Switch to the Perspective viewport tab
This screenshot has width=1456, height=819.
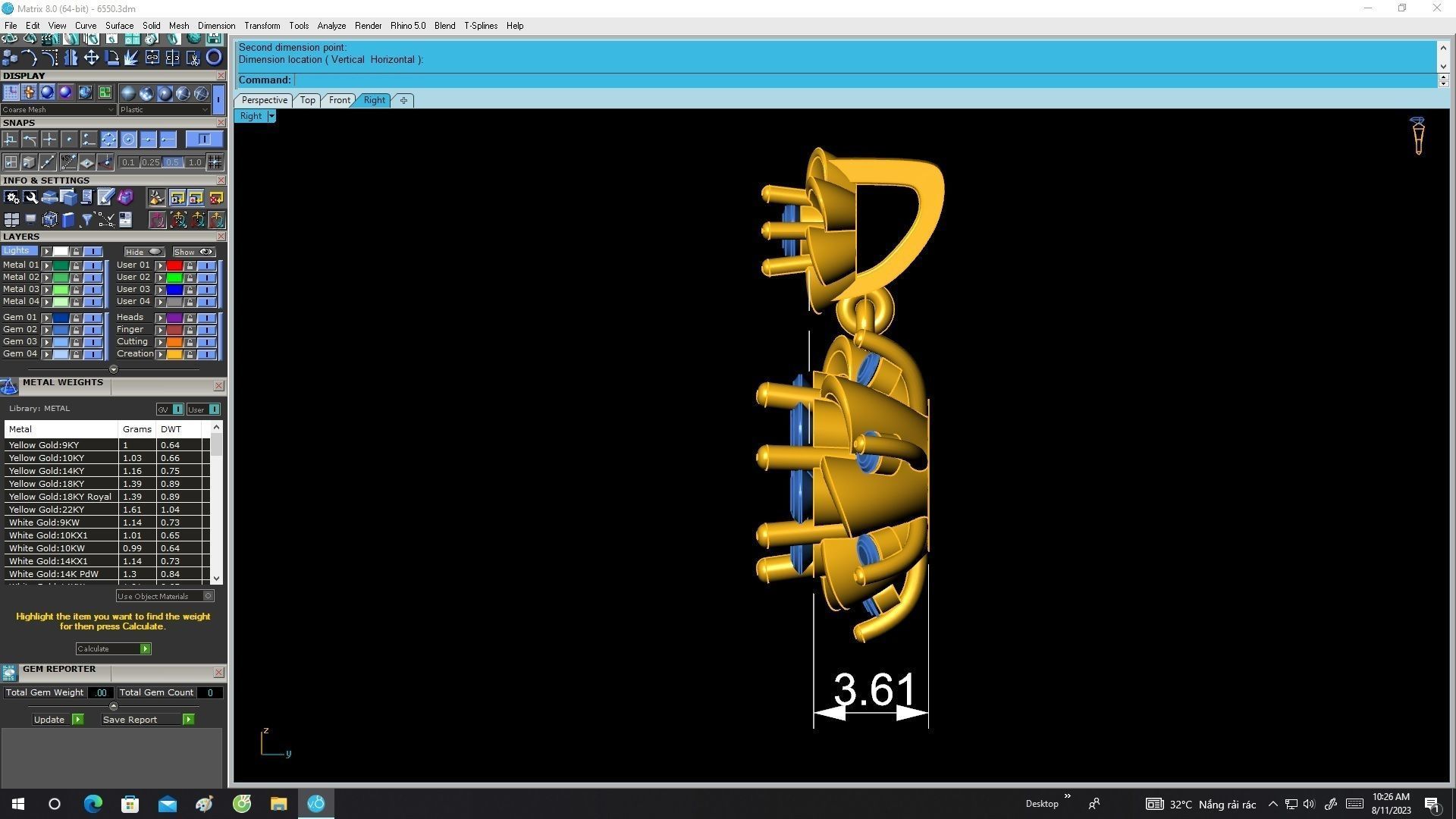click(x=264, y=100)
